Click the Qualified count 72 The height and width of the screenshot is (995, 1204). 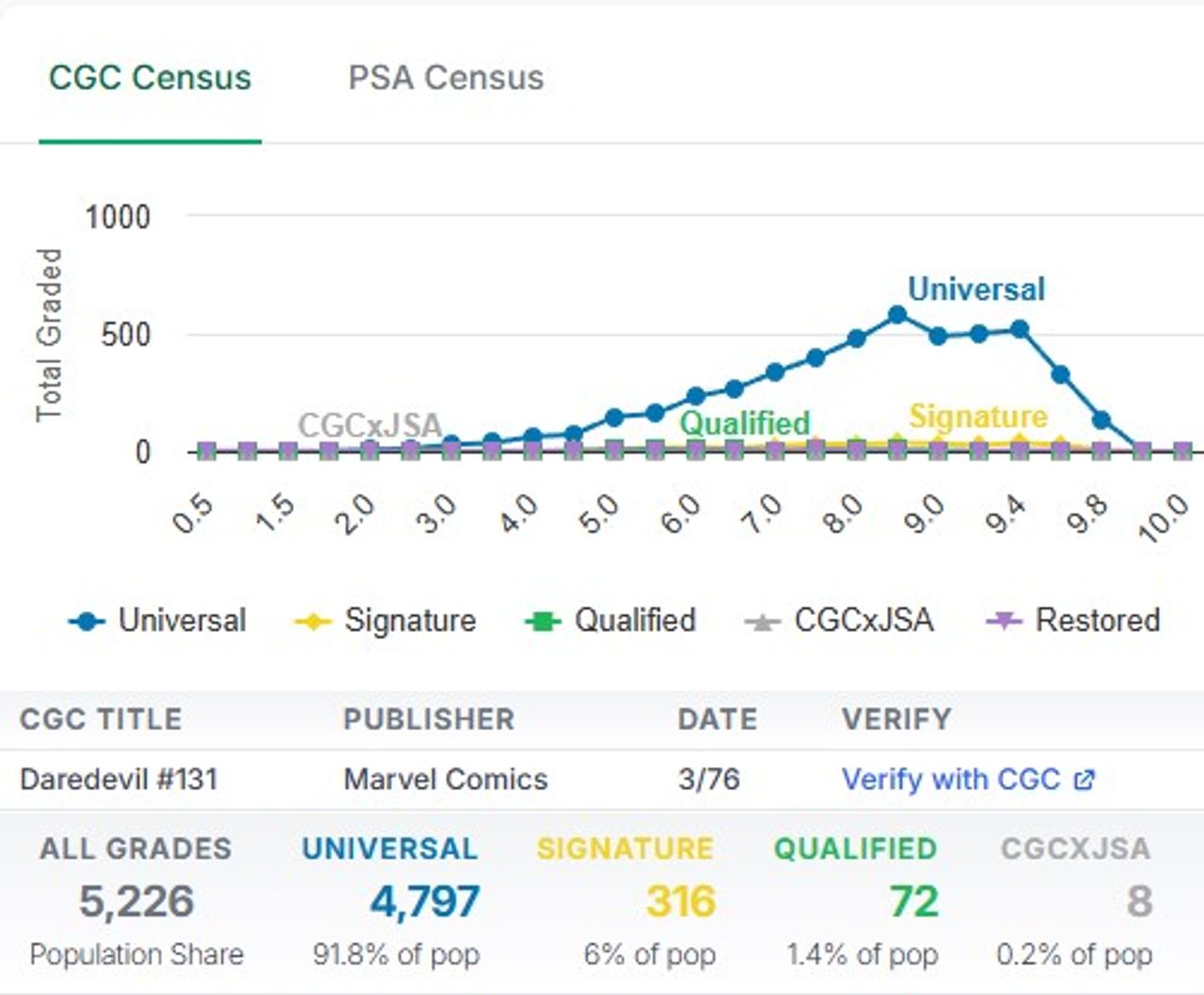tap(913, 902)
